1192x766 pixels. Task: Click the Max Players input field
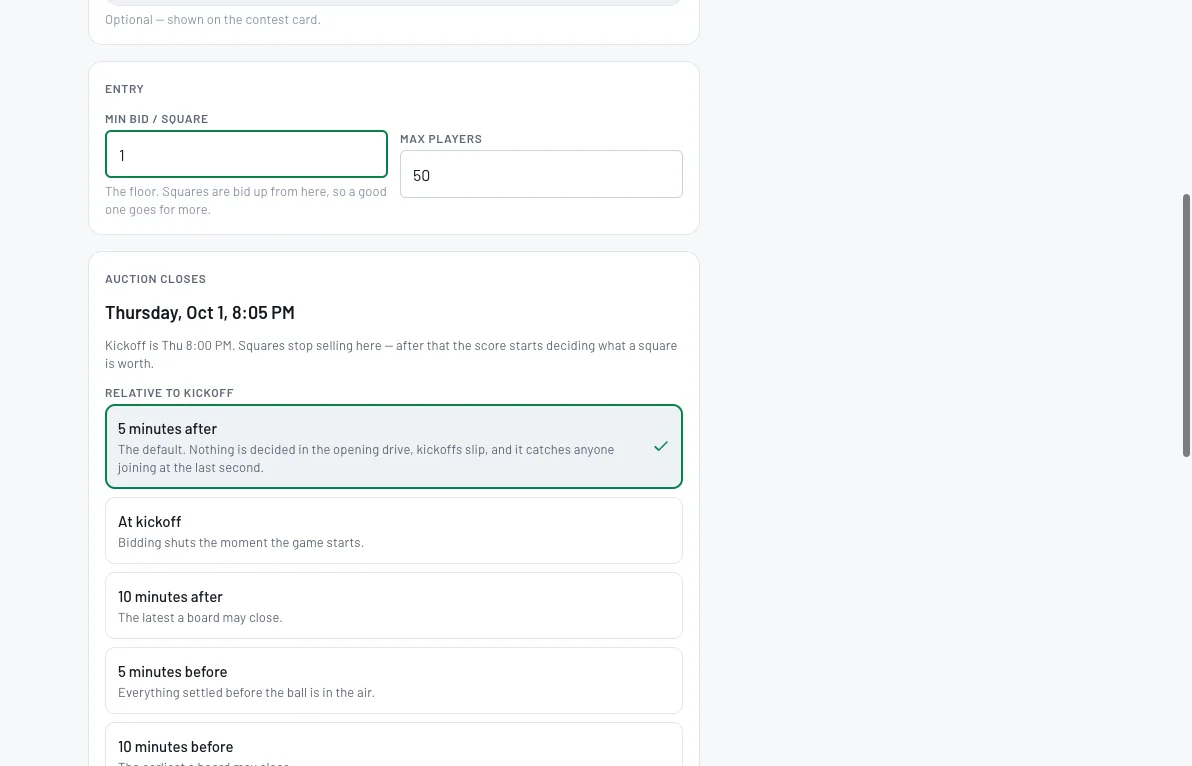tap(541, 174)
